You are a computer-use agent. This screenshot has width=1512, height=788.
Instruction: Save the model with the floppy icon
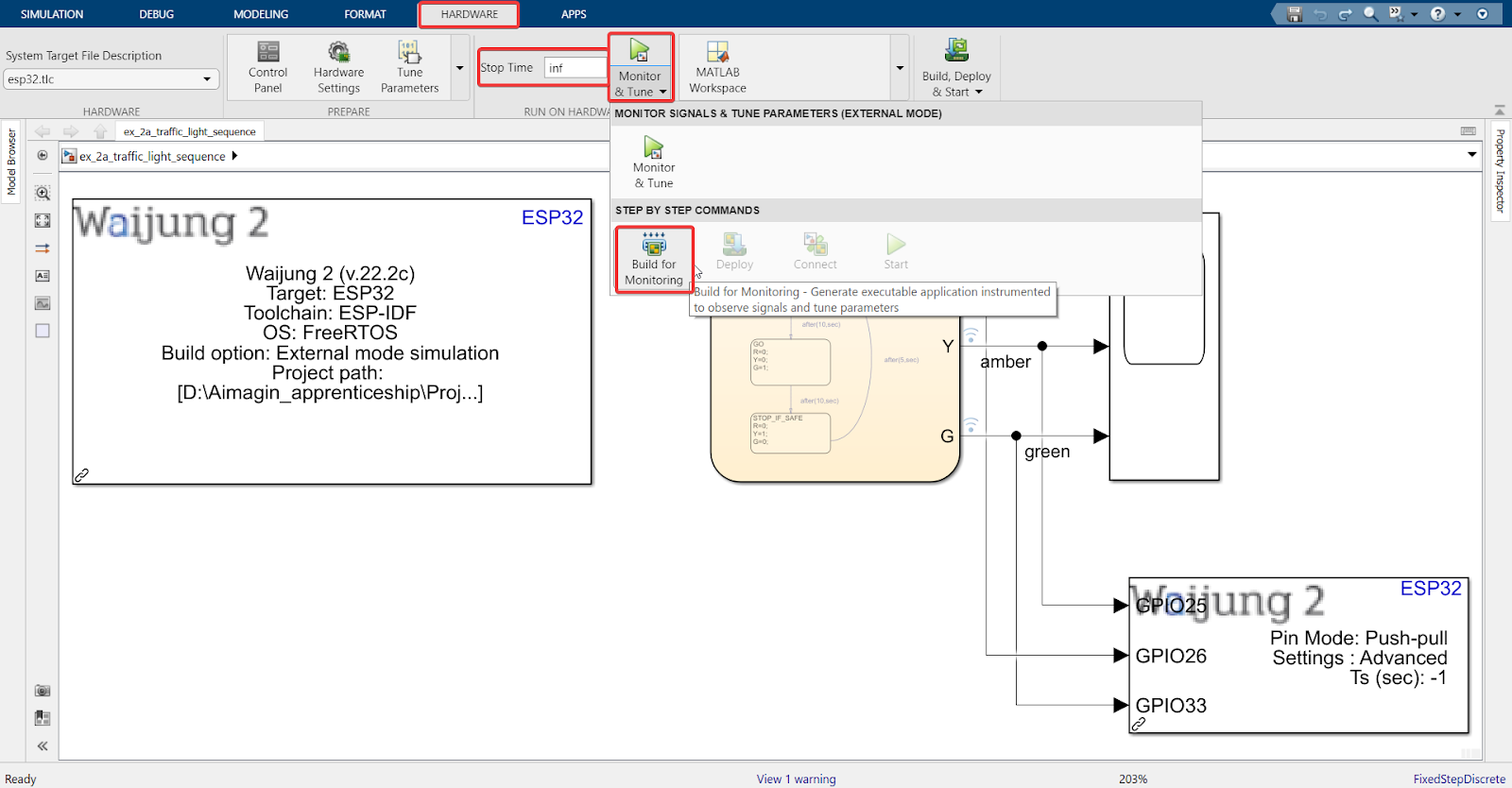click(x=1295, y=14)
